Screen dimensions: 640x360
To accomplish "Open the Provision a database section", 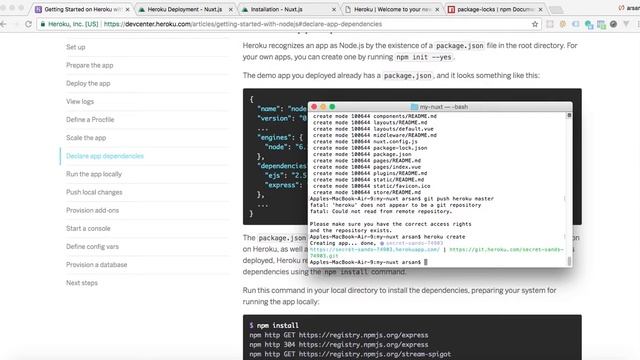I will 96,264.
